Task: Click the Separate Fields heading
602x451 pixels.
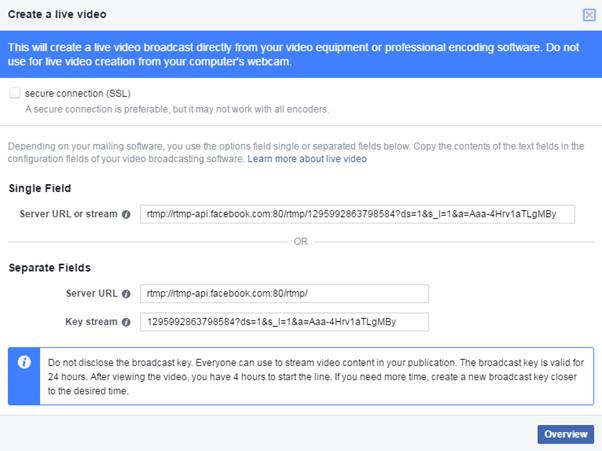Action: click(x=50, y=268)
